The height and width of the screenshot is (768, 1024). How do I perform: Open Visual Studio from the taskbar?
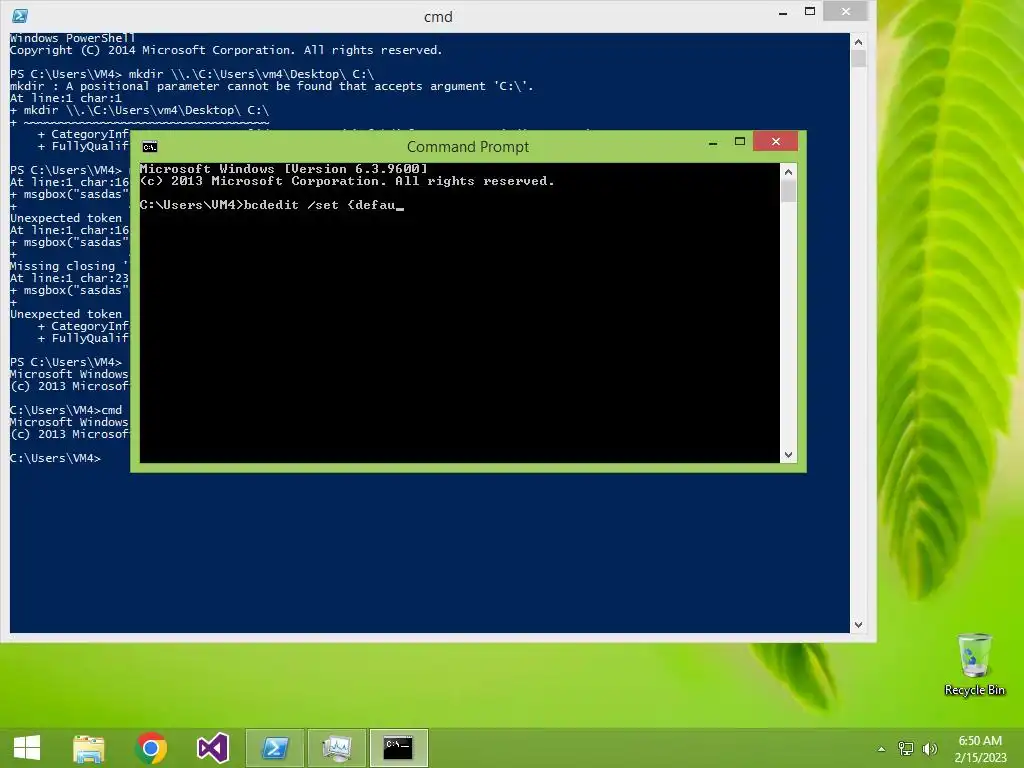point(213,748)
